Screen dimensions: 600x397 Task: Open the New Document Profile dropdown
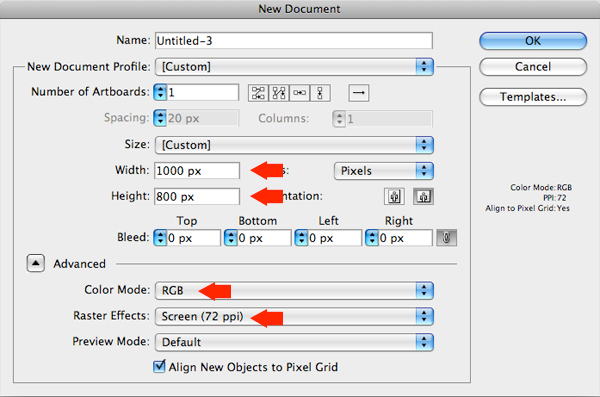tap(294, 67)
